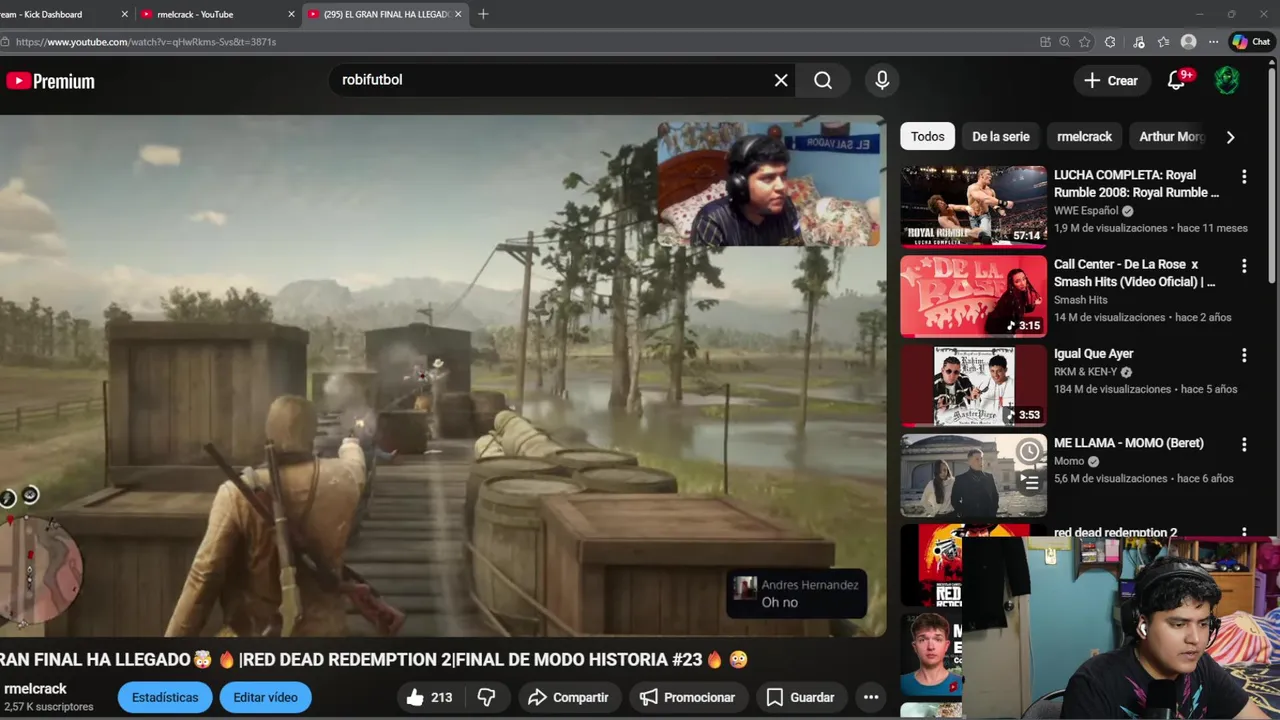Open Estadísticas for this video

165,697
